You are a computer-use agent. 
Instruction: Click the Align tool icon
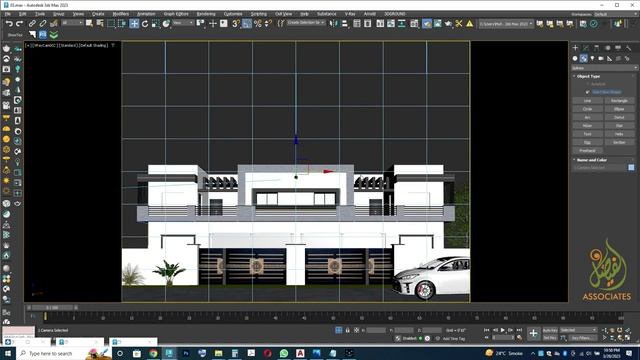[x=344, y=24]
